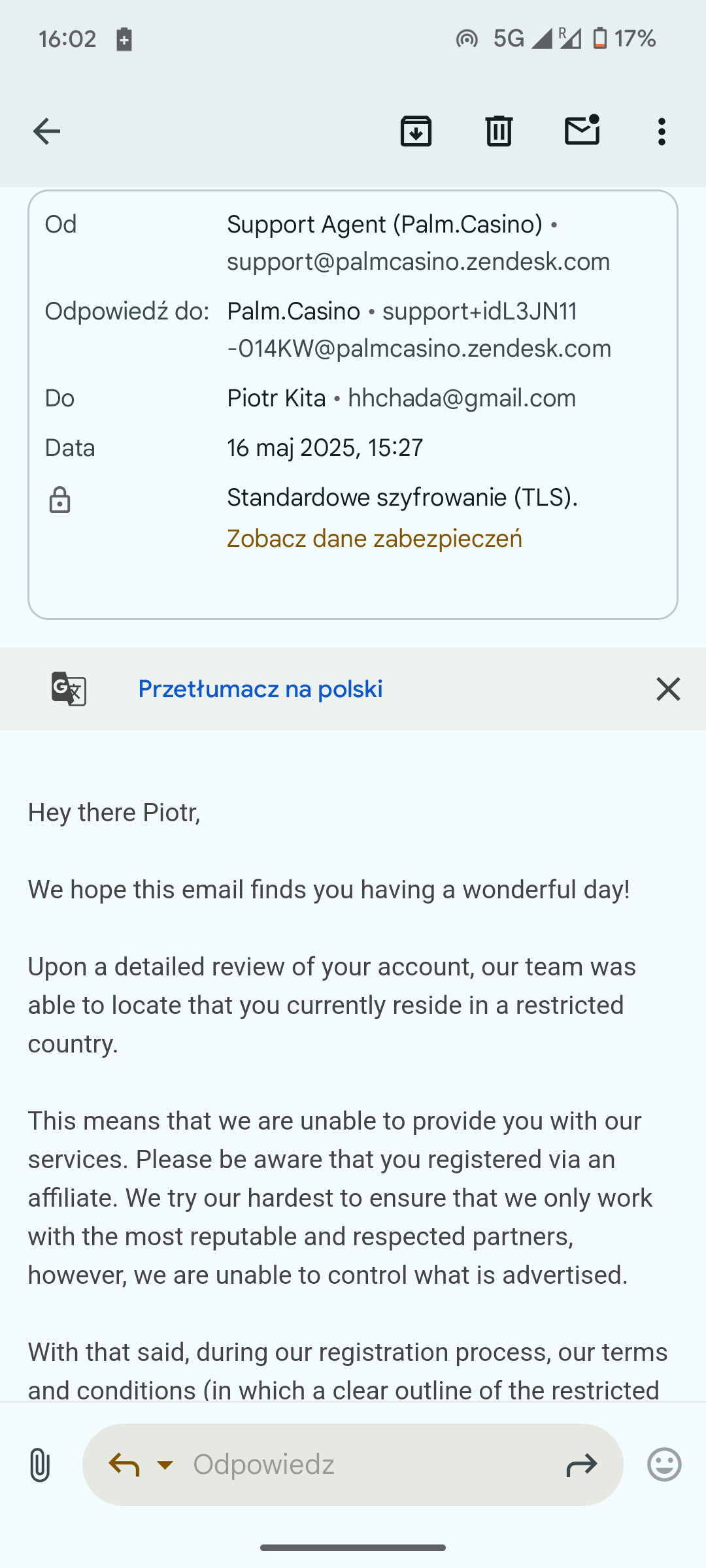Tap the reply arrow icon
The image size is (706, 1568).
[124, 1465]
